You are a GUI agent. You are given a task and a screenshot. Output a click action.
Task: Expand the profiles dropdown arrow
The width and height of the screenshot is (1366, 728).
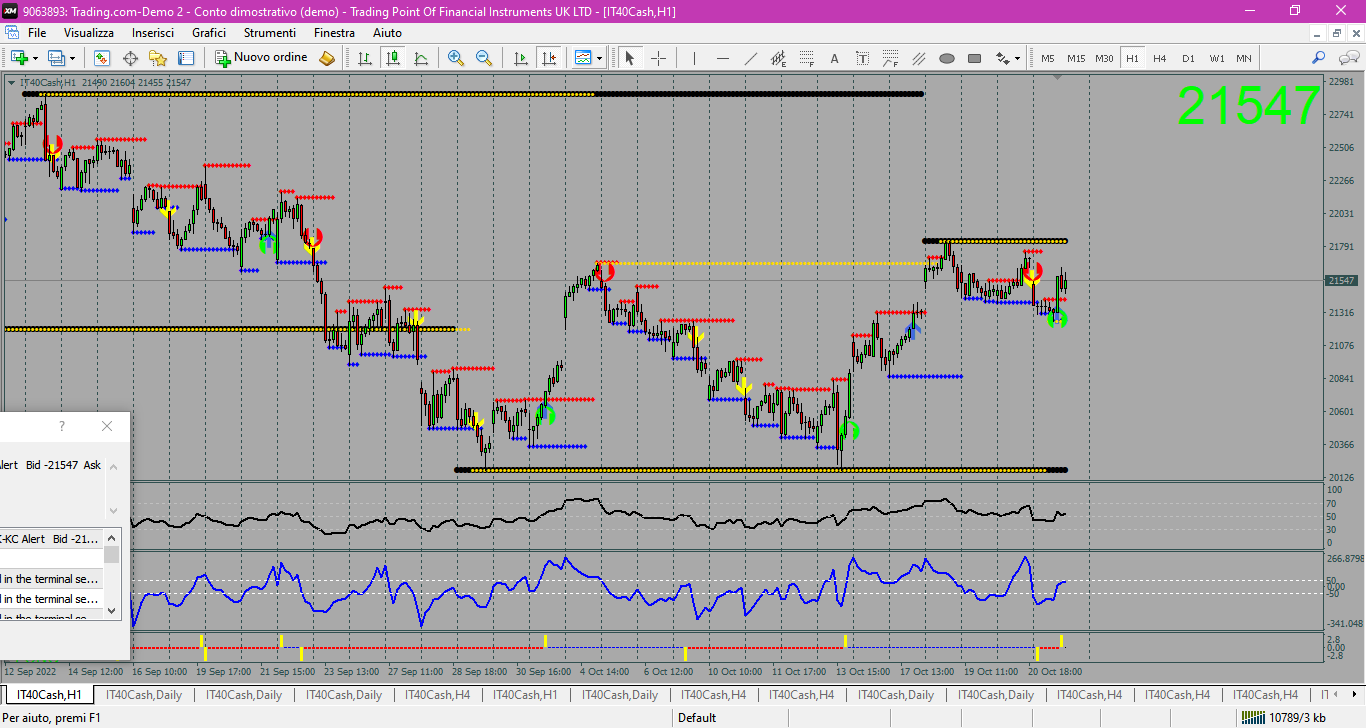point(72,58)
